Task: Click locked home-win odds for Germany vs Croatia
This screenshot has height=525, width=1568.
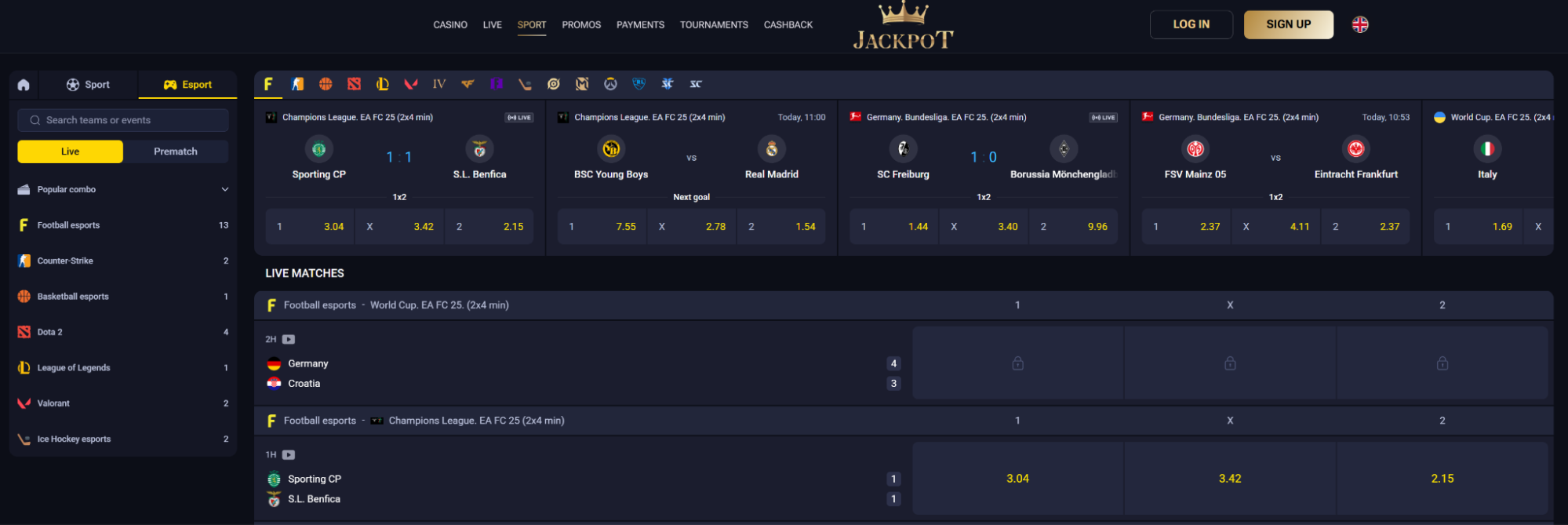Action: coord(1017,363)
